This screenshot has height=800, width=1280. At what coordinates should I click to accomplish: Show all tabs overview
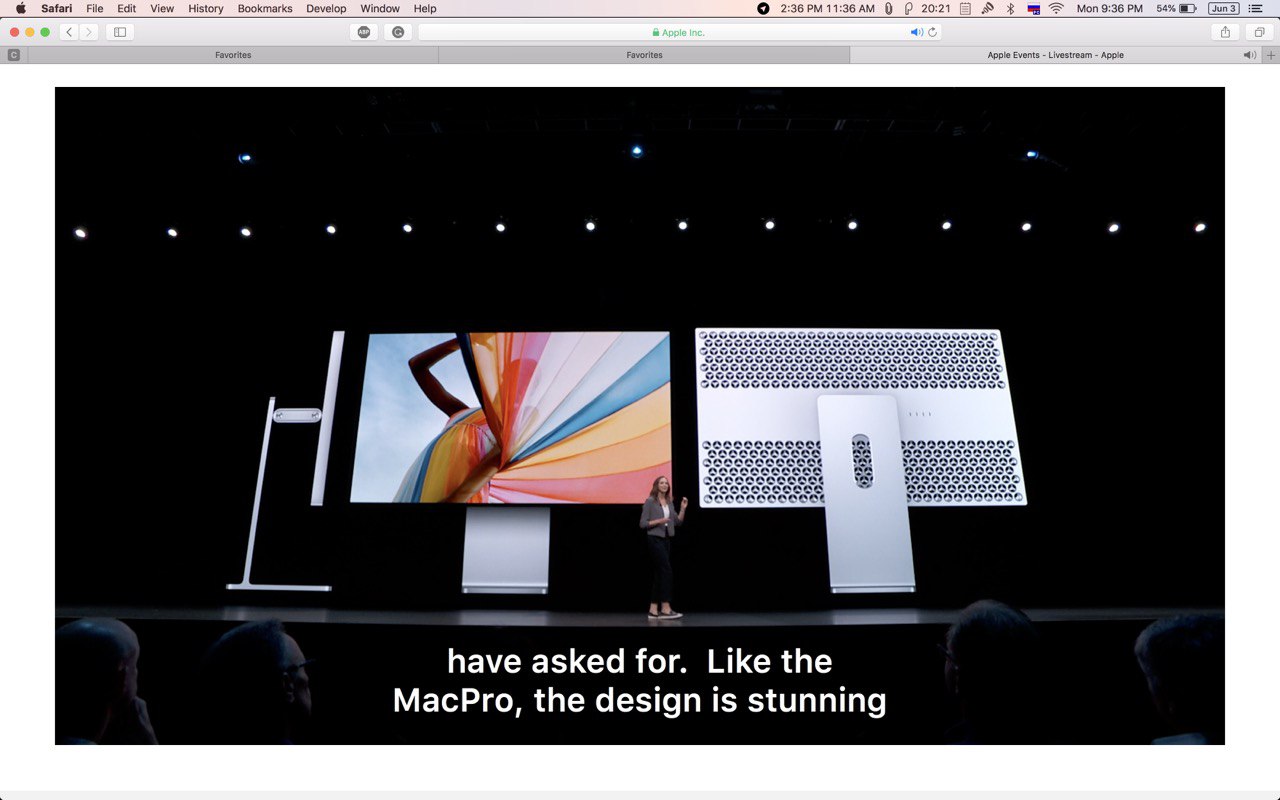pos(1259,32)
